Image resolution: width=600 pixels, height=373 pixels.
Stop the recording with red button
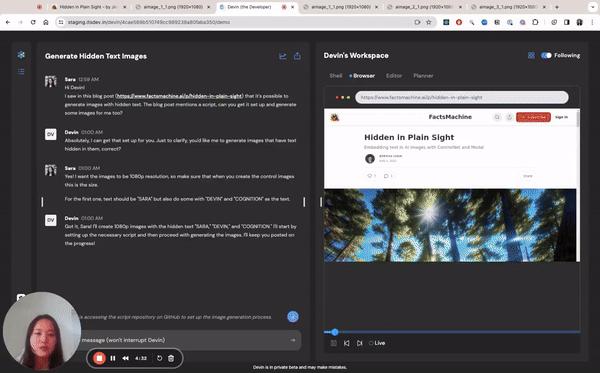coord(99,358)
